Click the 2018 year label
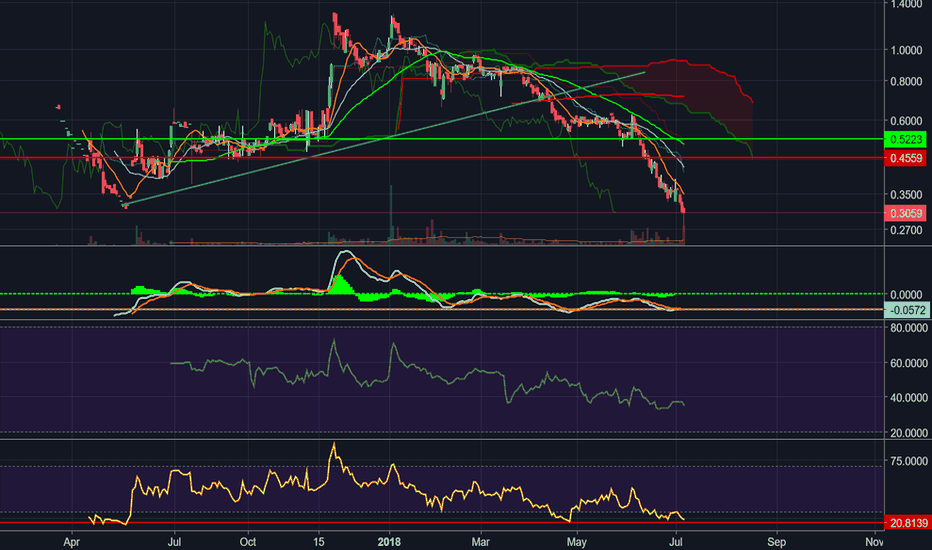 (x=389, y=542)
